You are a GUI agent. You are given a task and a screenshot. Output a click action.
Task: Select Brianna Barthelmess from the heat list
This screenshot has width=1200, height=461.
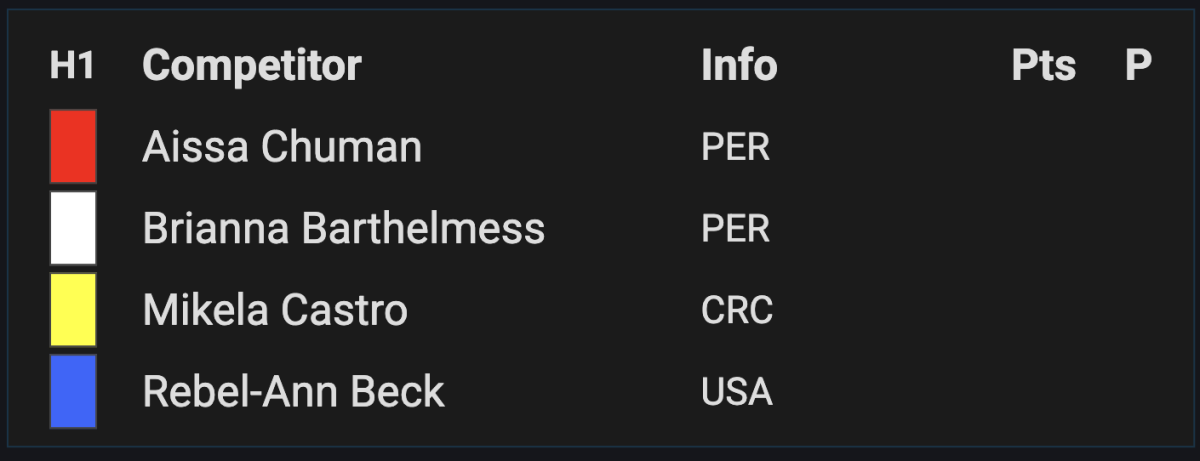pos(343,229)
